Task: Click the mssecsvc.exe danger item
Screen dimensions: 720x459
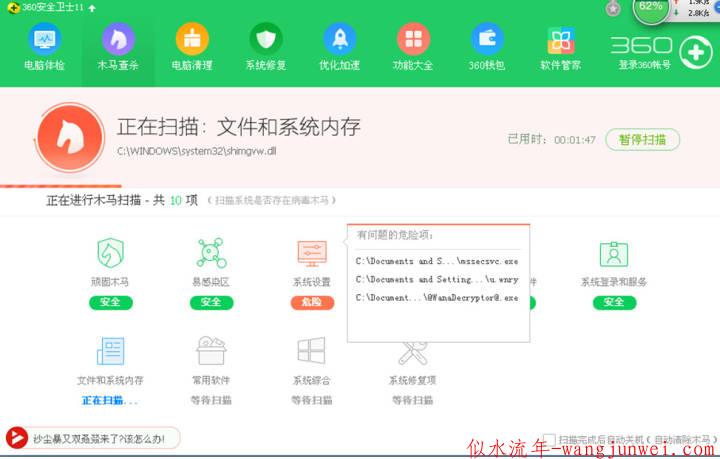Action: 437,261
